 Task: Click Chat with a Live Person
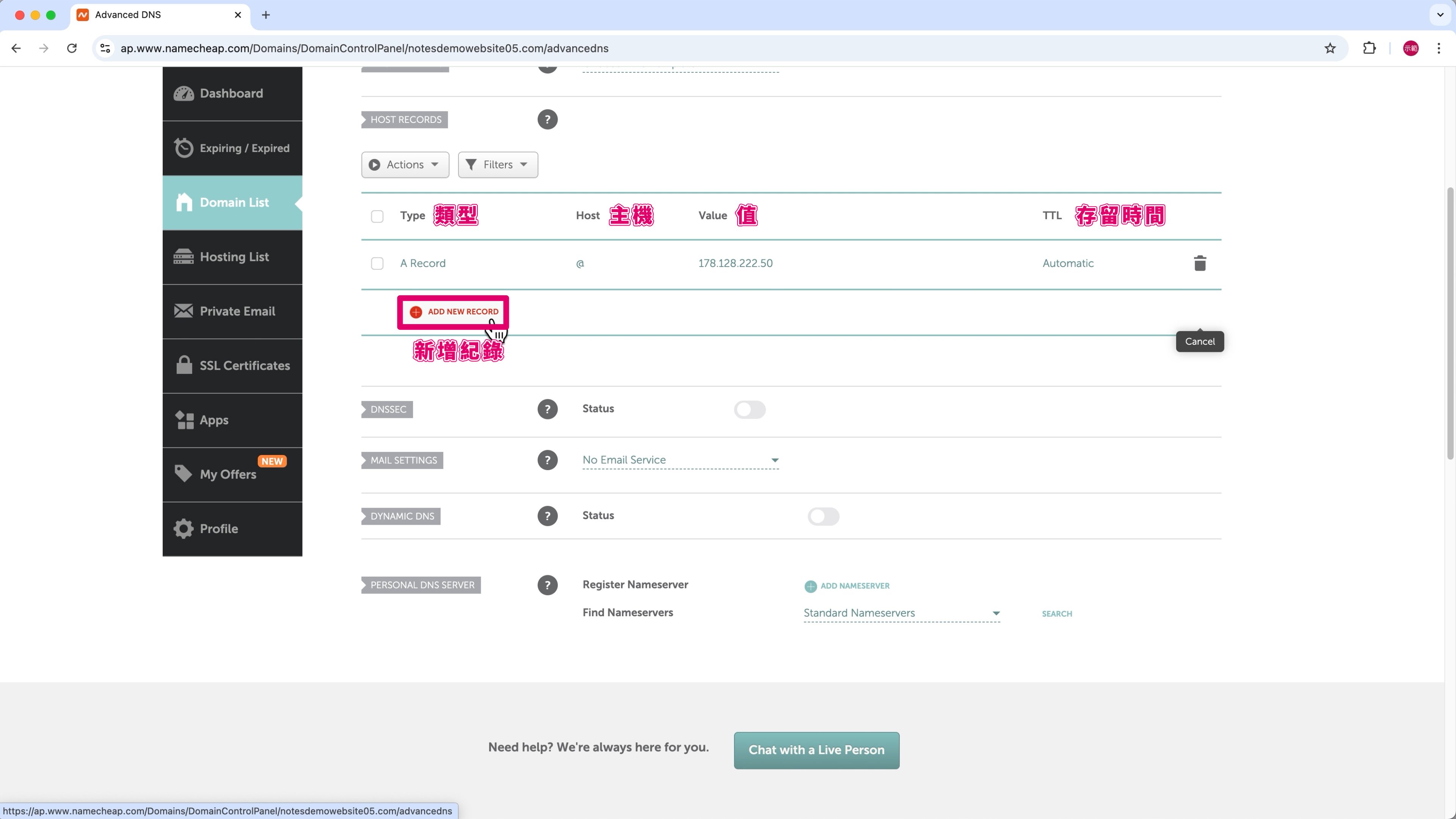point(816,750)
